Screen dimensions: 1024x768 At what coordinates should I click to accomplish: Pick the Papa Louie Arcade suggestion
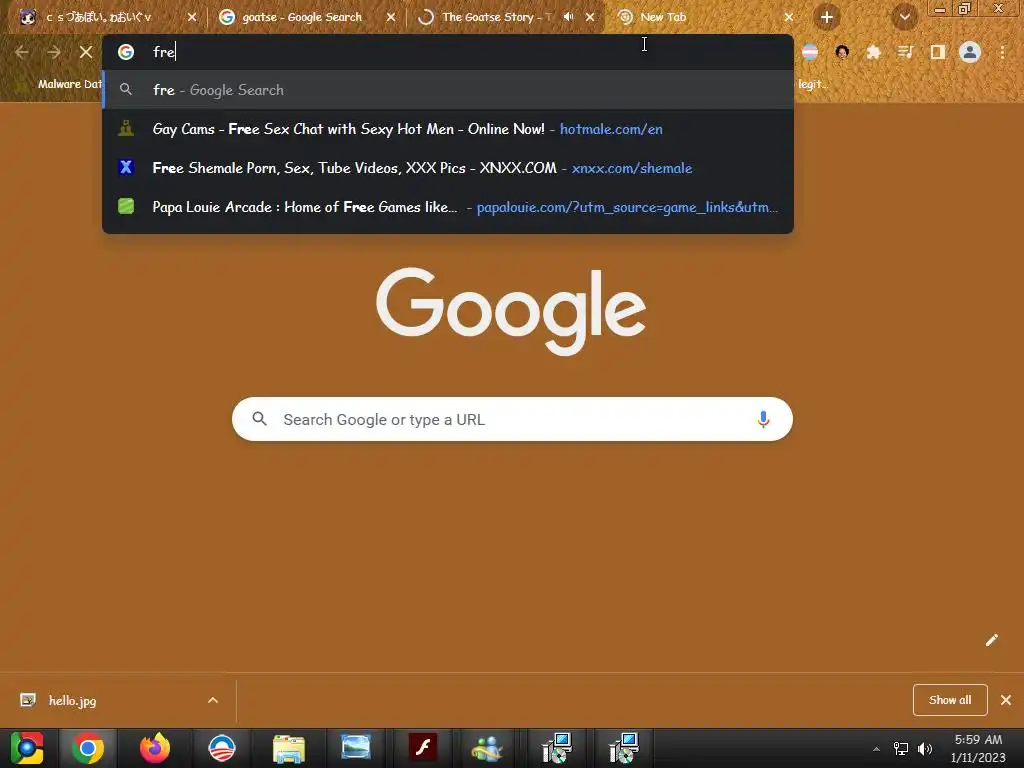coord(448,207)
